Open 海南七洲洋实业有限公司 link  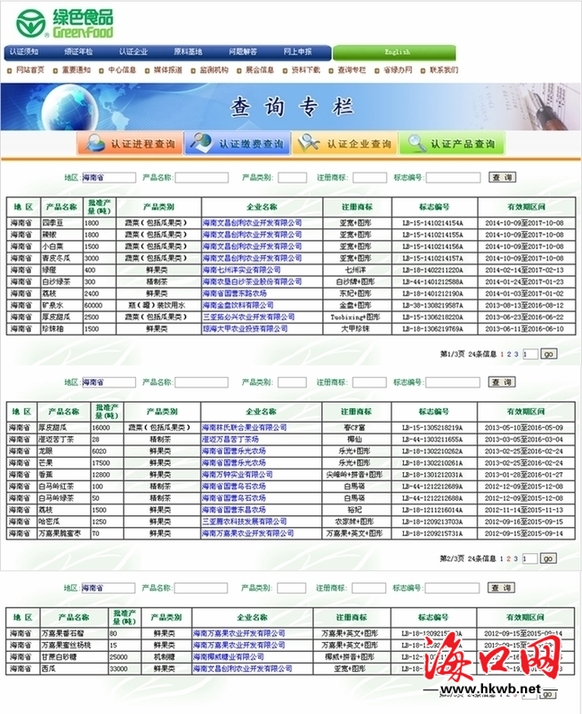242,270
